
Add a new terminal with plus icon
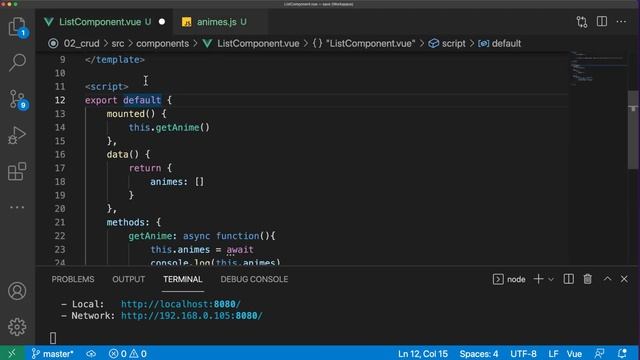(x=538, y=279)
